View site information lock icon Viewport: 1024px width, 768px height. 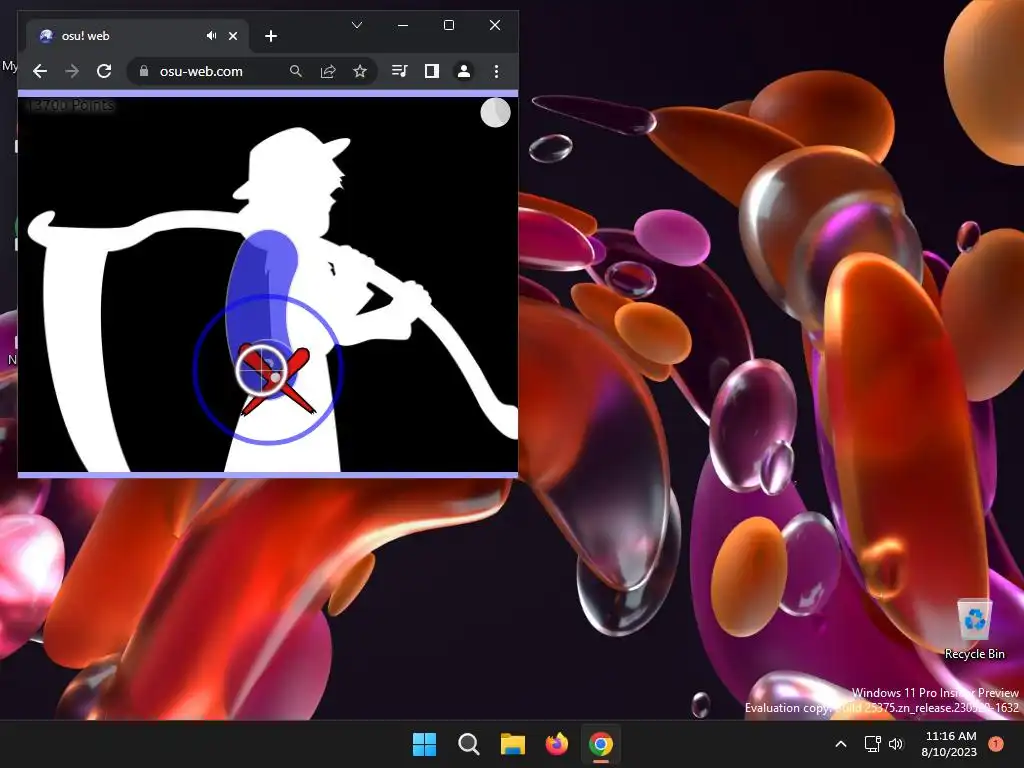[x=144, y=71]
